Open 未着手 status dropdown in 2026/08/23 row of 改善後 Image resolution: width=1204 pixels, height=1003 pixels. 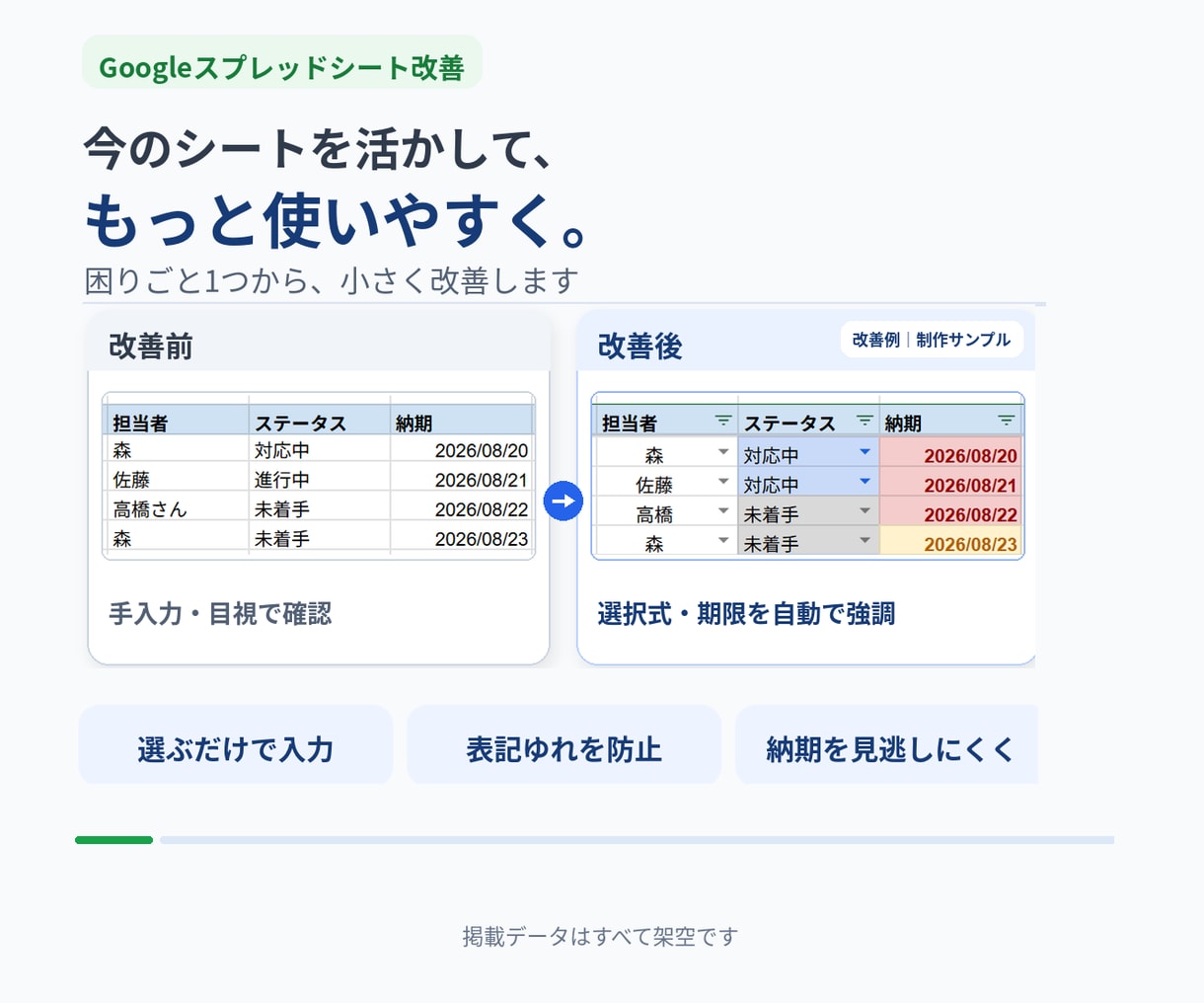point(865,541)
